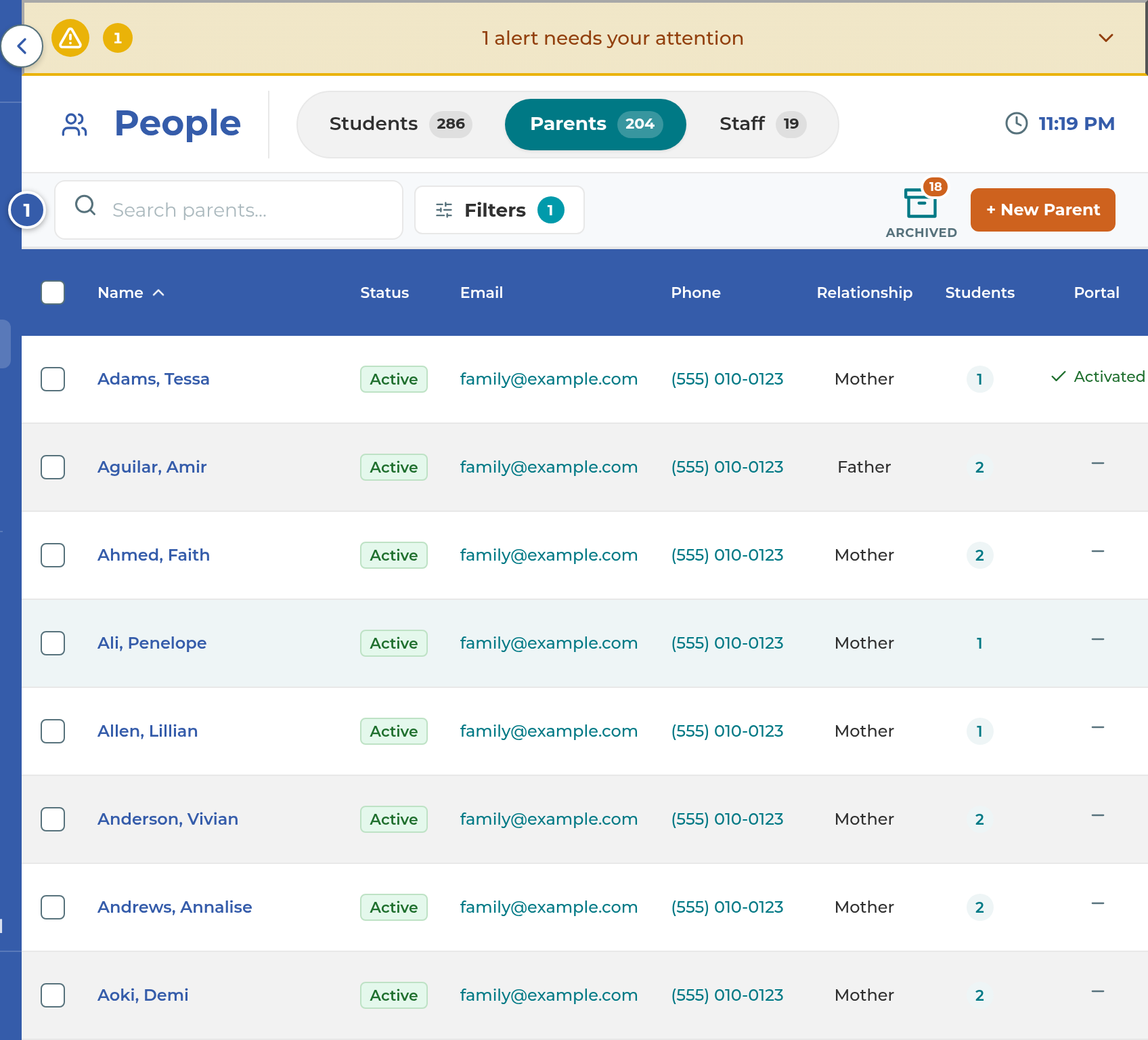1148x1040 pixels.
Task: Click the Active status badge for Aoki, Demi
Action: click(394, 995)
